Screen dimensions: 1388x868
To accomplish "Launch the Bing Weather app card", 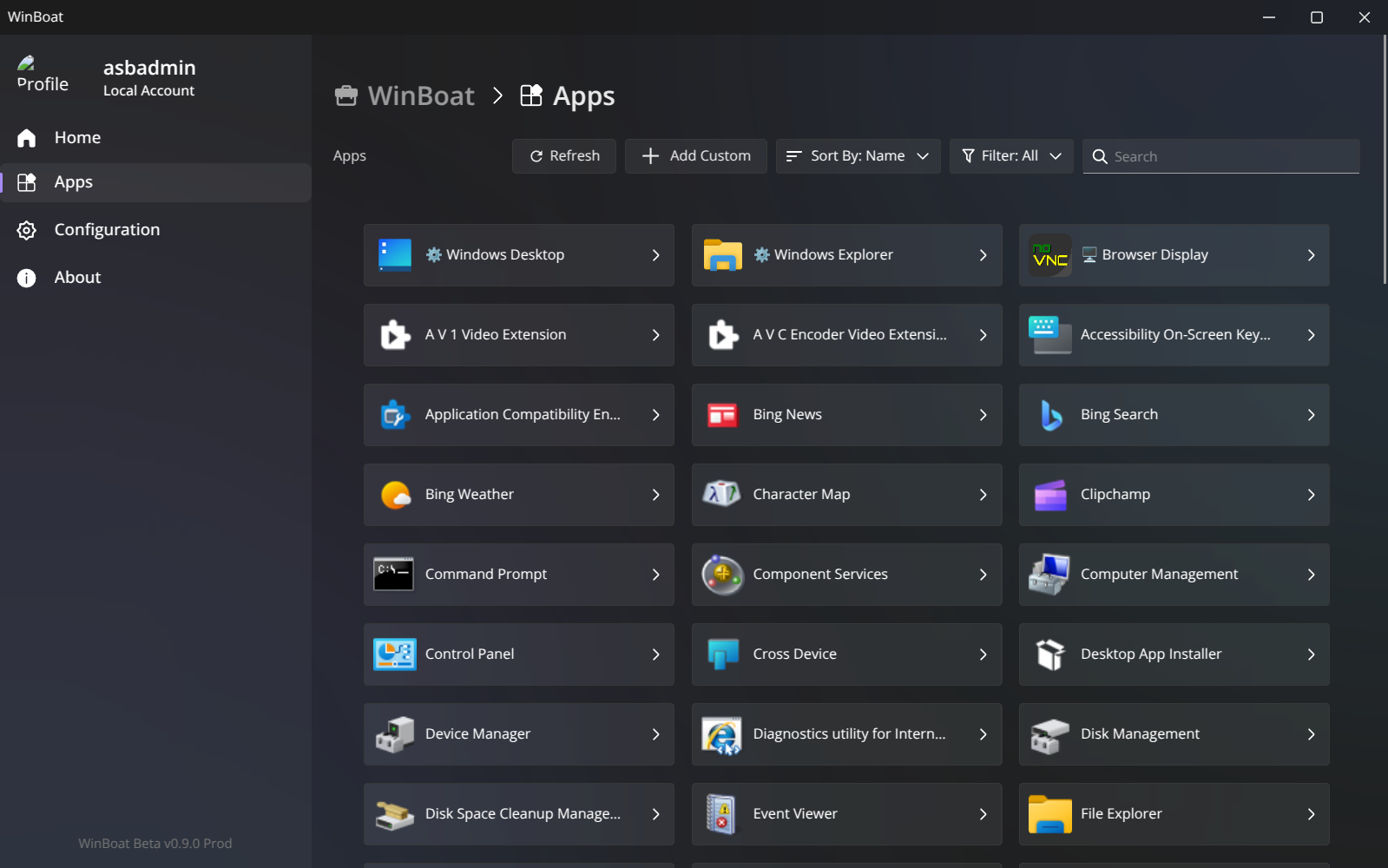I will (x=519, y=495).
